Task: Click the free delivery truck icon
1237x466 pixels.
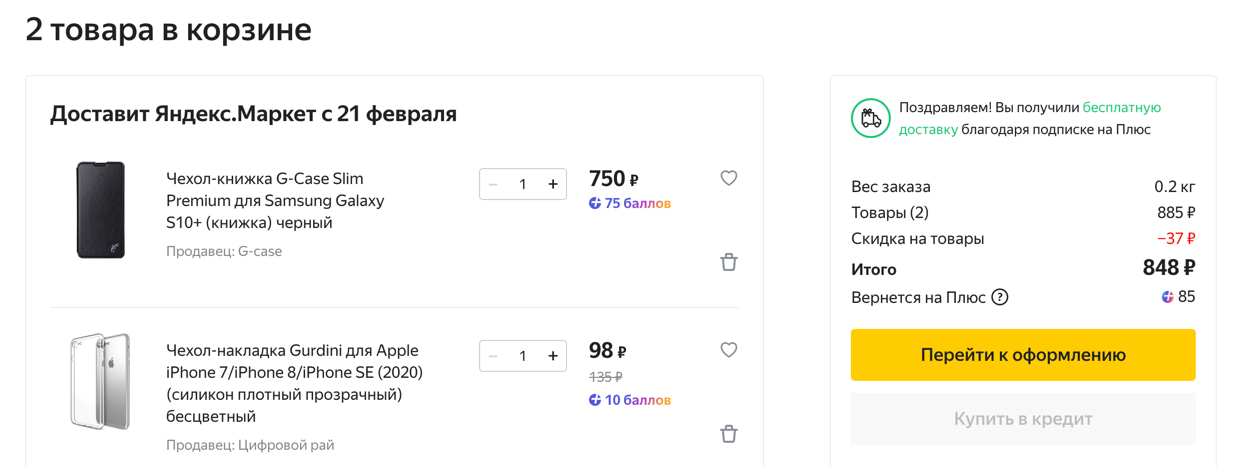Action: 871,119
